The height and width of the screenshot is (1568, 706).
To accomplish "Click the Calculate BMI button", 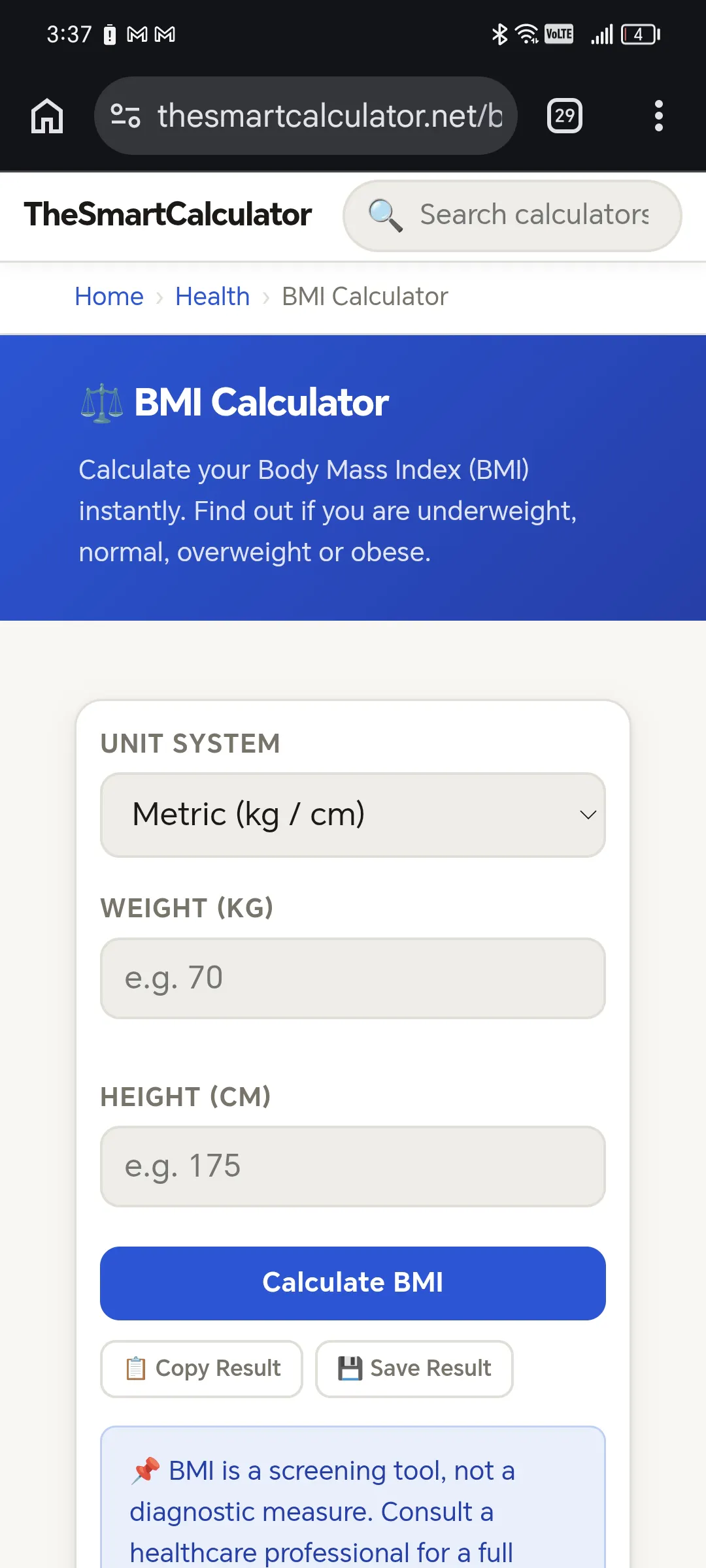I will (353, 1283).
